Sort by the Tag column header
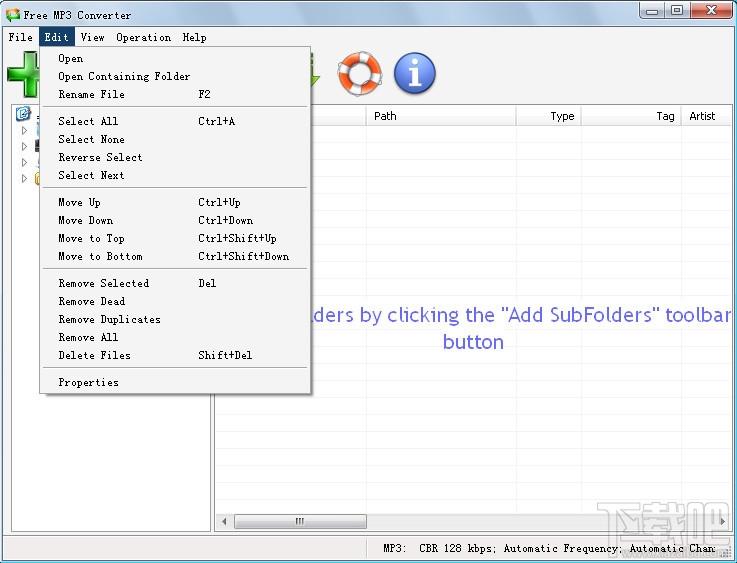Image resolution: width=737 pixels, height=563 pixels. tap(631, 116)
